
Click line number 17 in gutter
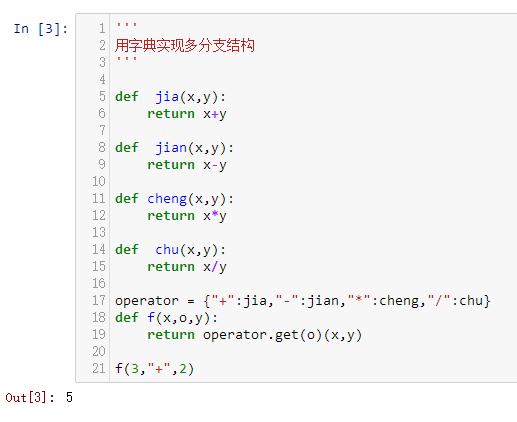99,300
